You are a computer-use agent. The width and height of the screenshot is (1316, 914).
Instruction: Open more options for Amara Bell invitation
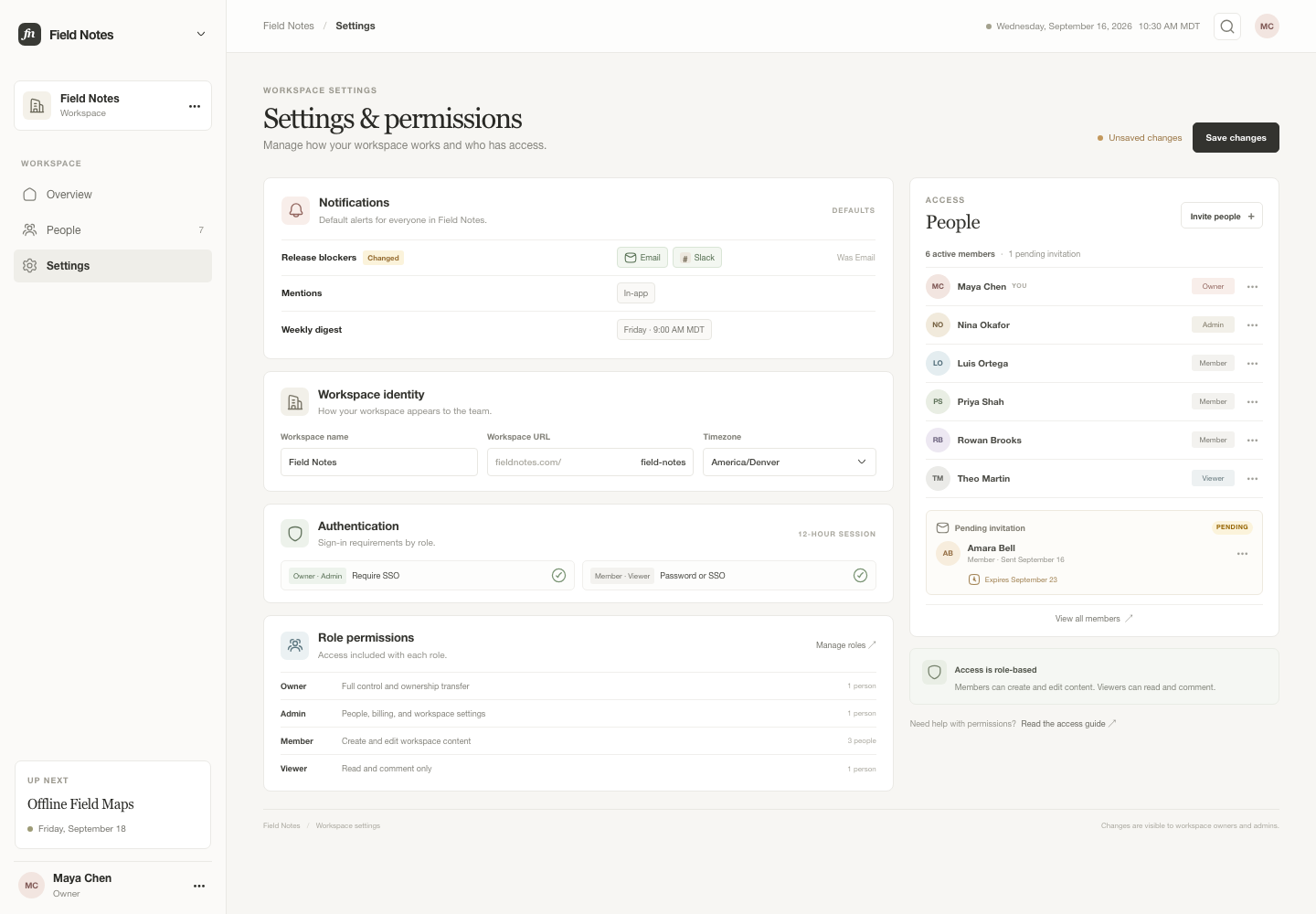click(x=1242, y=554)
